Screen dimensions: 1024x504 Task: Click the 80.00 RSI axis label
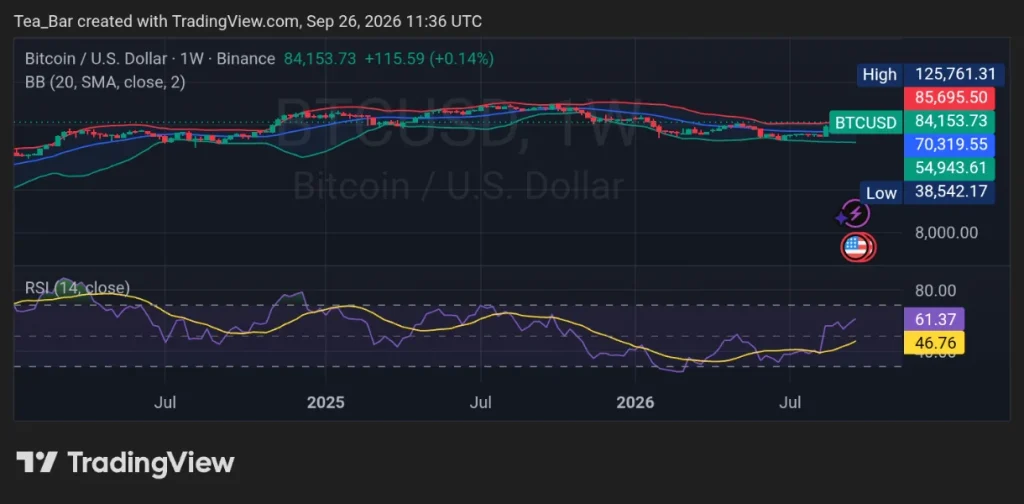tap(936, 291)
